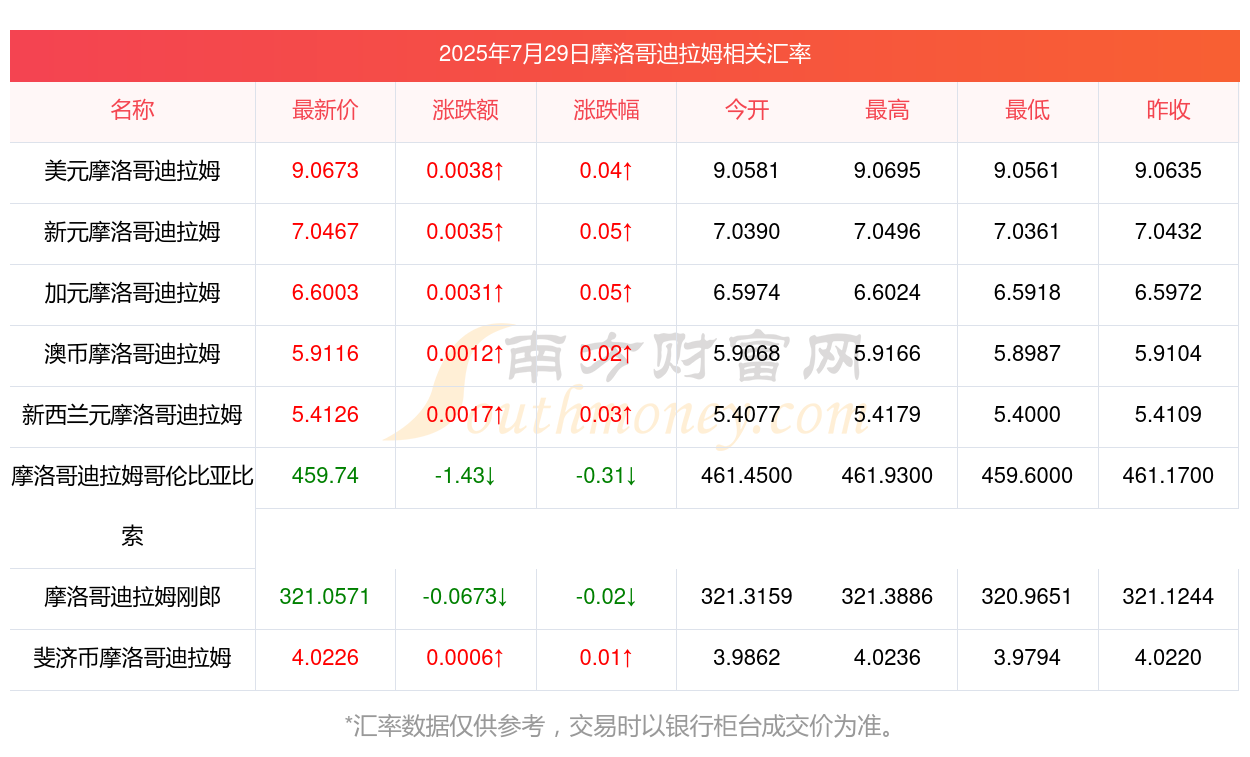Select high value 4.0236
The image size is (1250, 757).
[x=887, y=658]
